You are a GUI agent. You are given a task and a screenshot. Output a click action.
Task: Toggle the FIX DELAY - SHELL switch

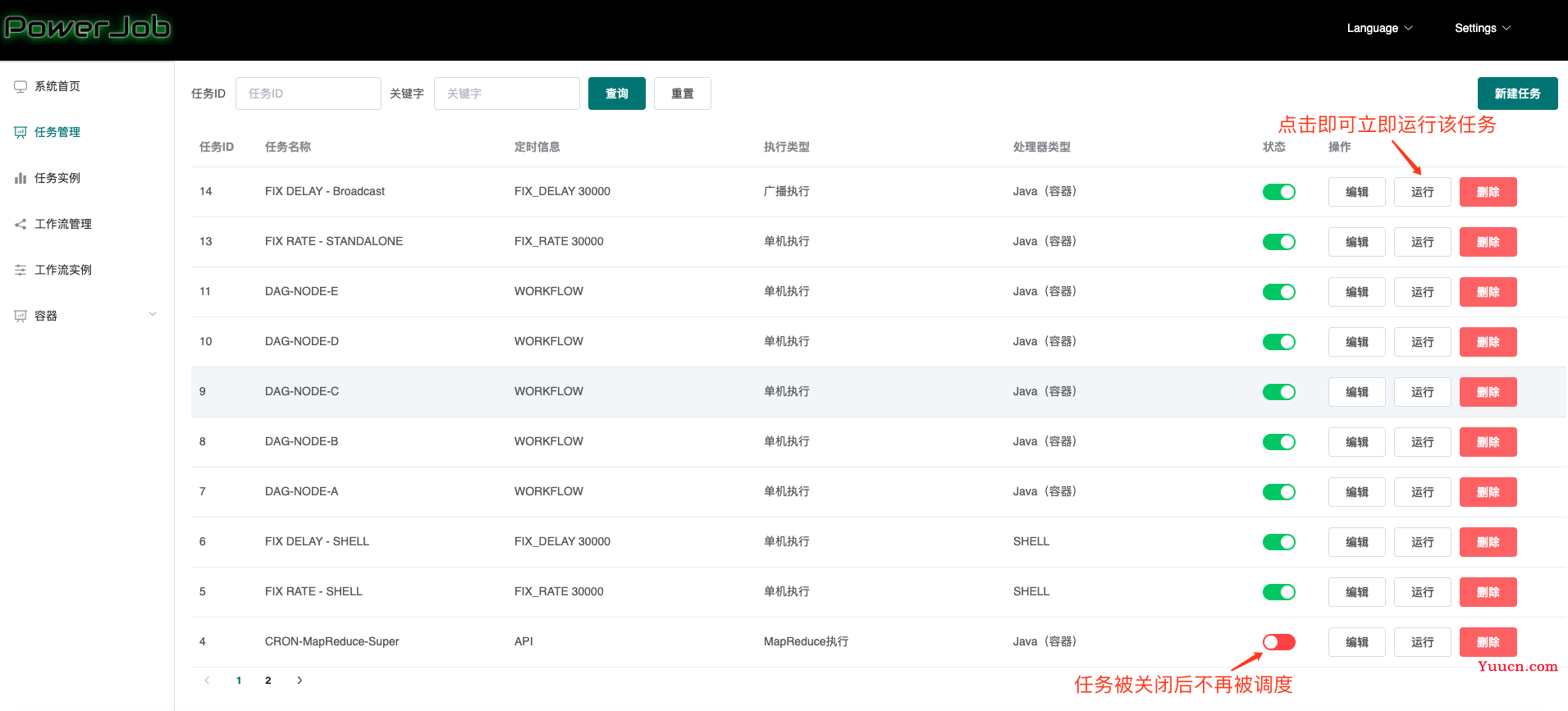(1279, 542)
